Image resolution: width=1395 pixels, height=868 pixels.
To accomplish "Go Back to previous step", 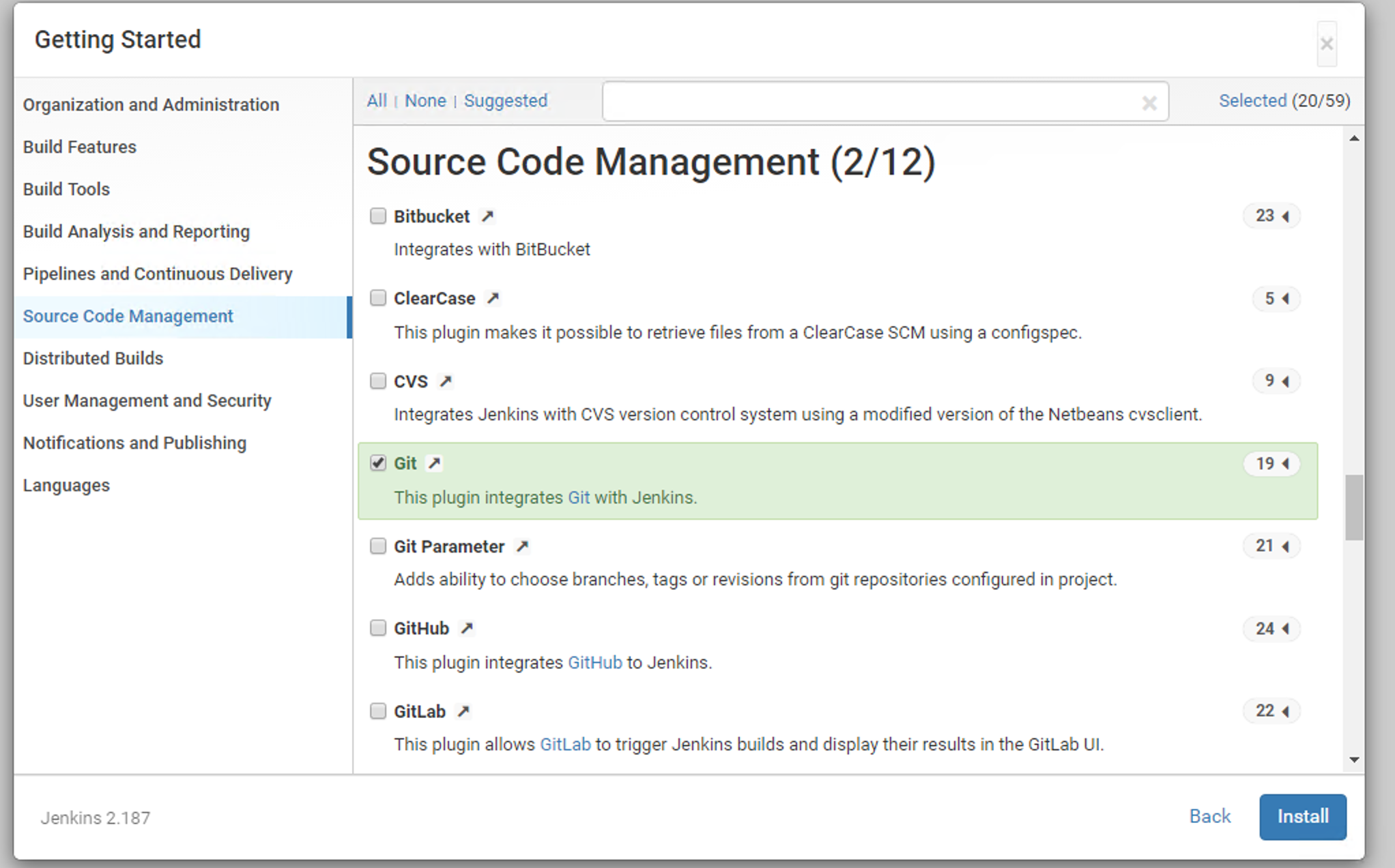I will [x=1210, y=817].
